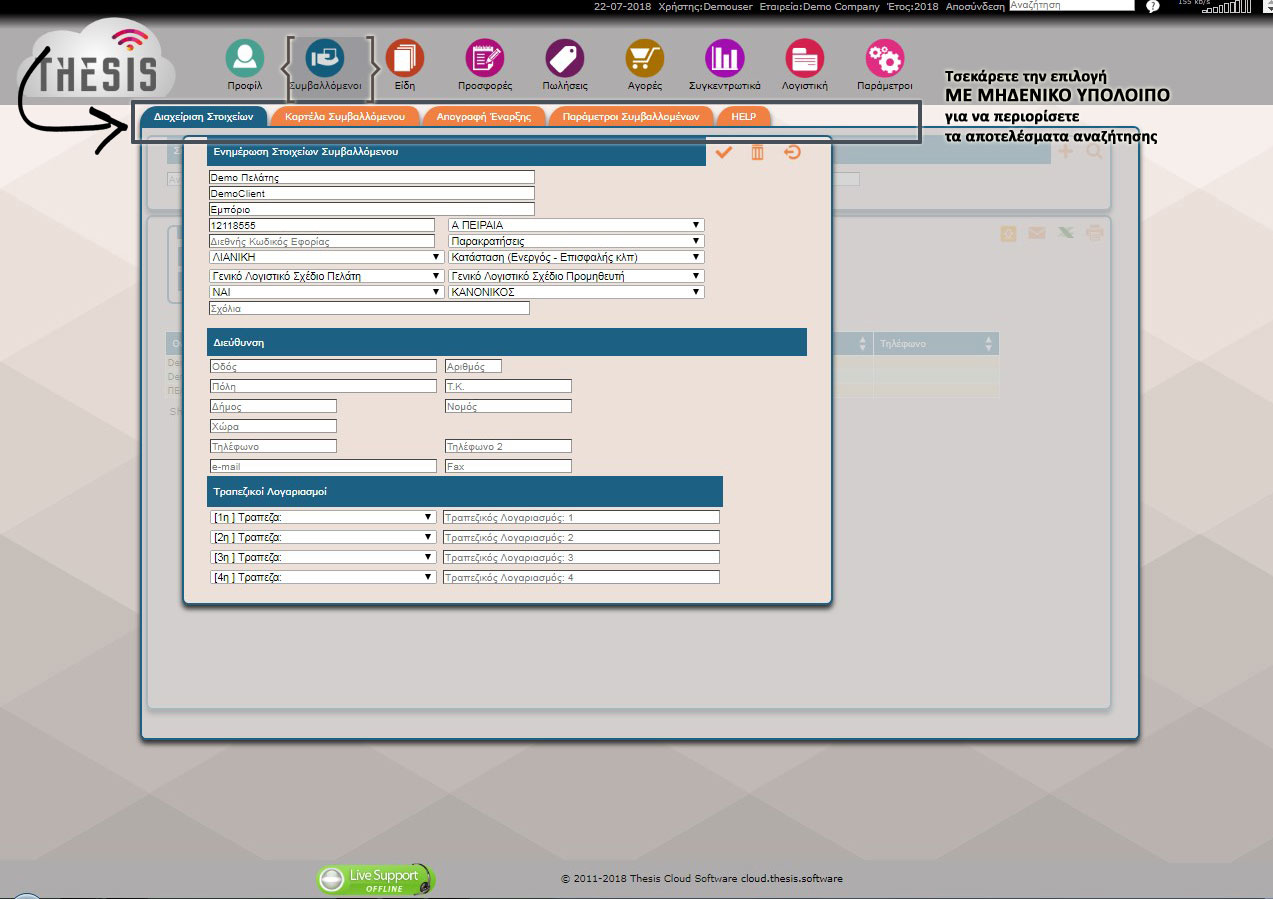Click the trash delete icon in form
Screen dimensions: 1273x900
click(x=758, y=152)
